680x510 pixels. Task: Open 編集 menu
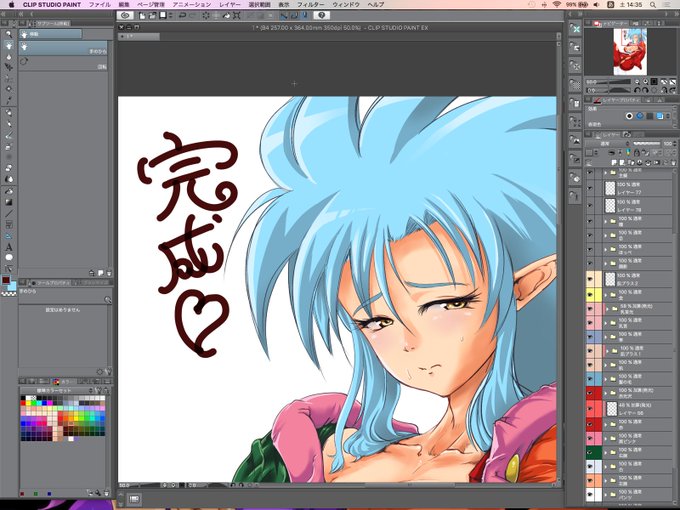124,4
